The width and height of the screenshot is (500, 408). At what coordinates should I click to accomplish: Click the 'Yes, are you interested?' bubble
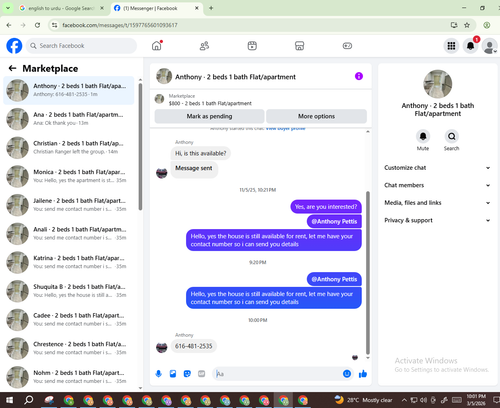coord(326,207)
